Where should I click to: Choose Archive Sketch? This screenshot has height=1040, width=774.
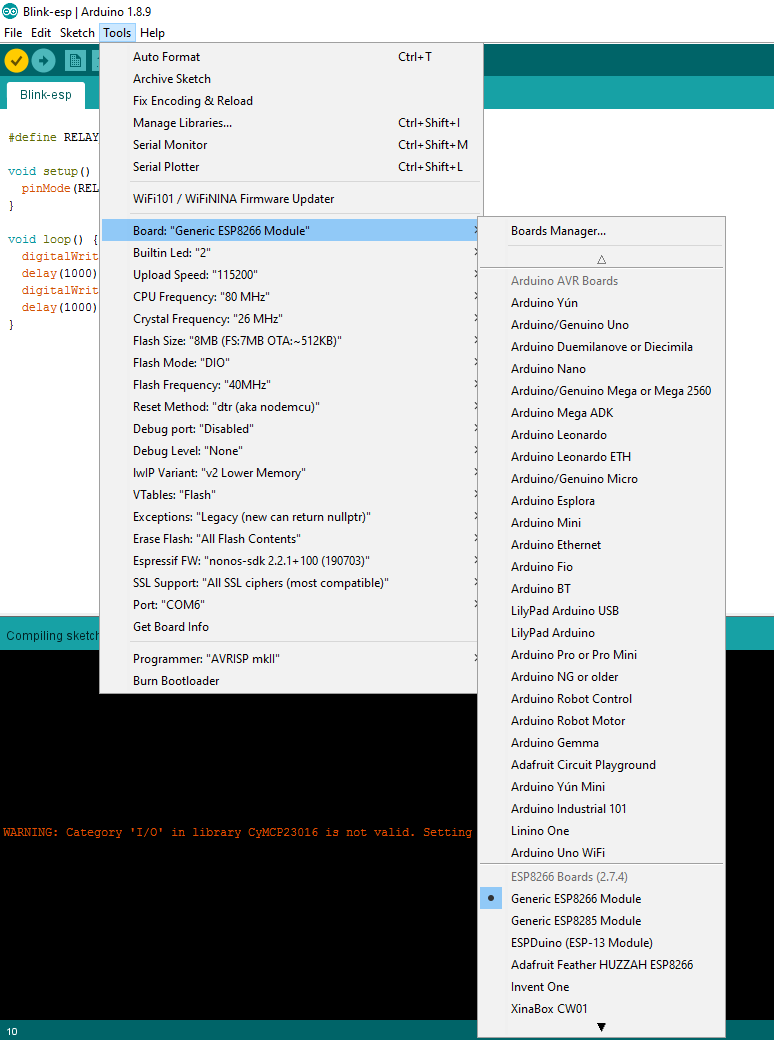point(290,79)
